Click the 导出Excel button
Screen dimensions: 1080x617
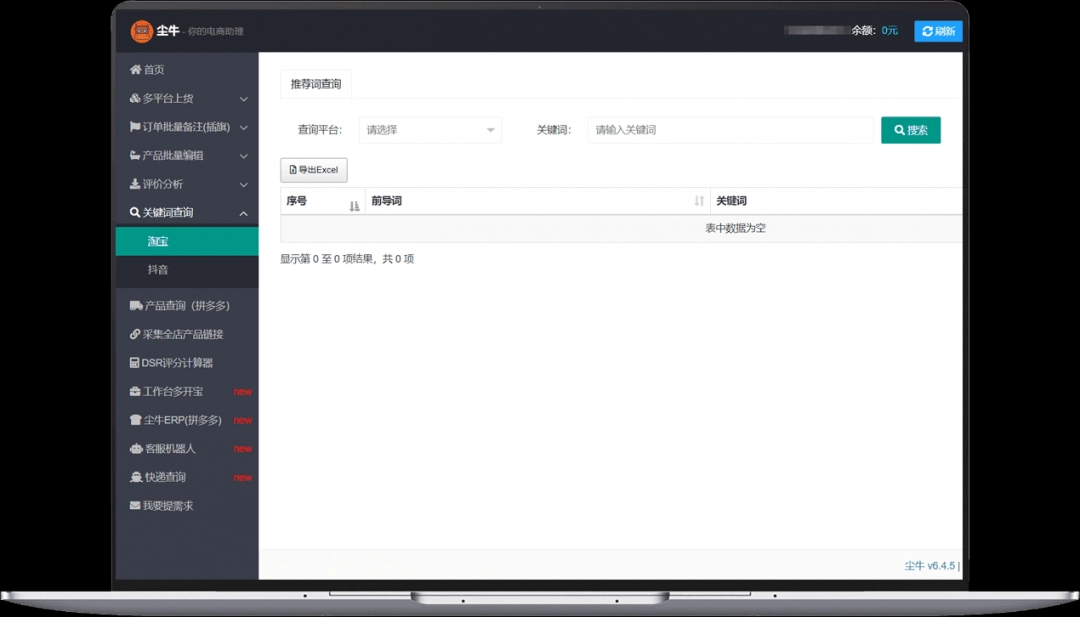pyautogui.click(x=314, y=170)
